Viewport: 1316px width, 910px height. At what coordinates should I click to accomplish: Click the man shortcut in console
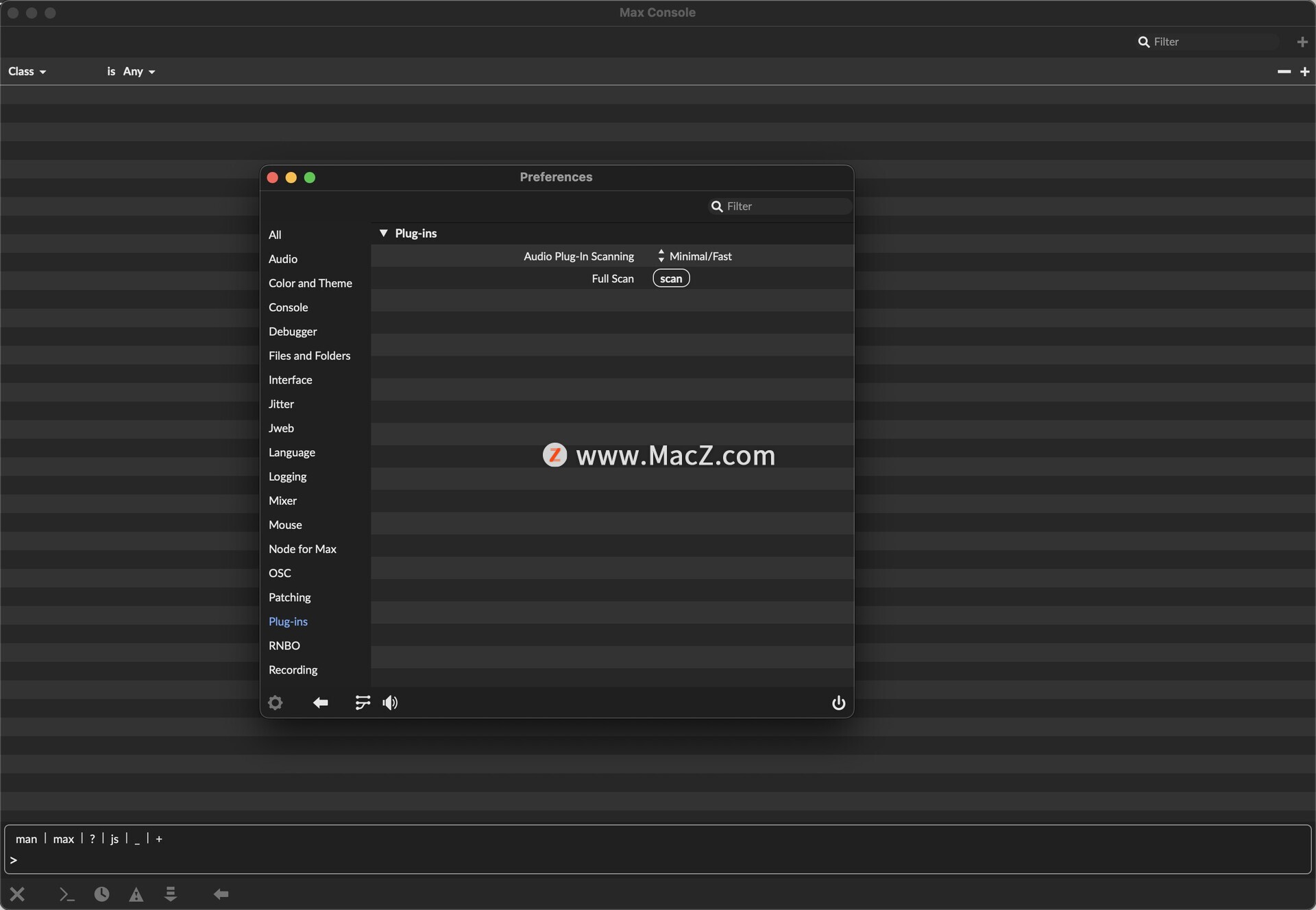[26, 839]
